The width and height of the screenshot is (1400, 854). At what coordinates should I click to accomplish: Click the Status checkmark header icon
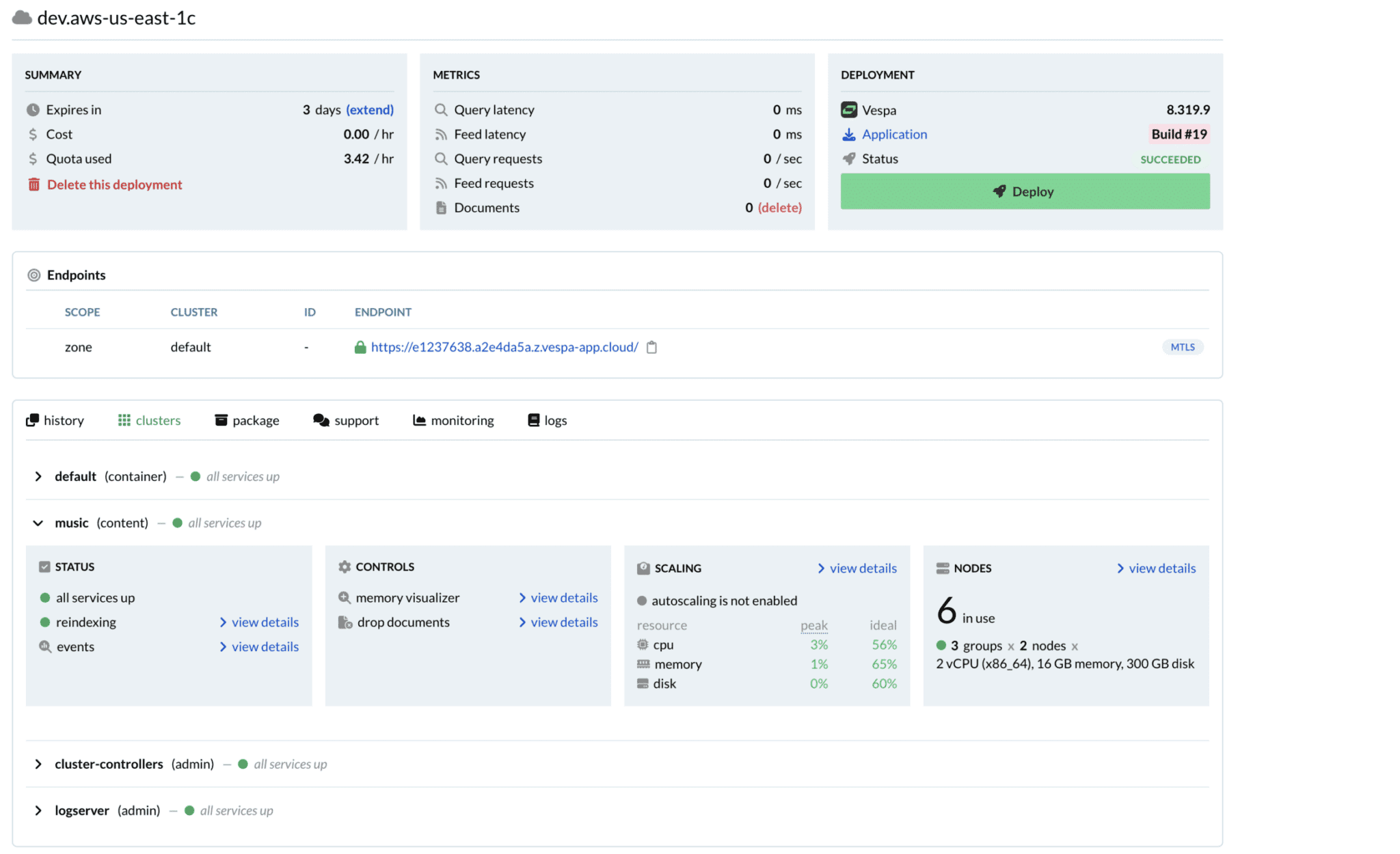[44, 567]
